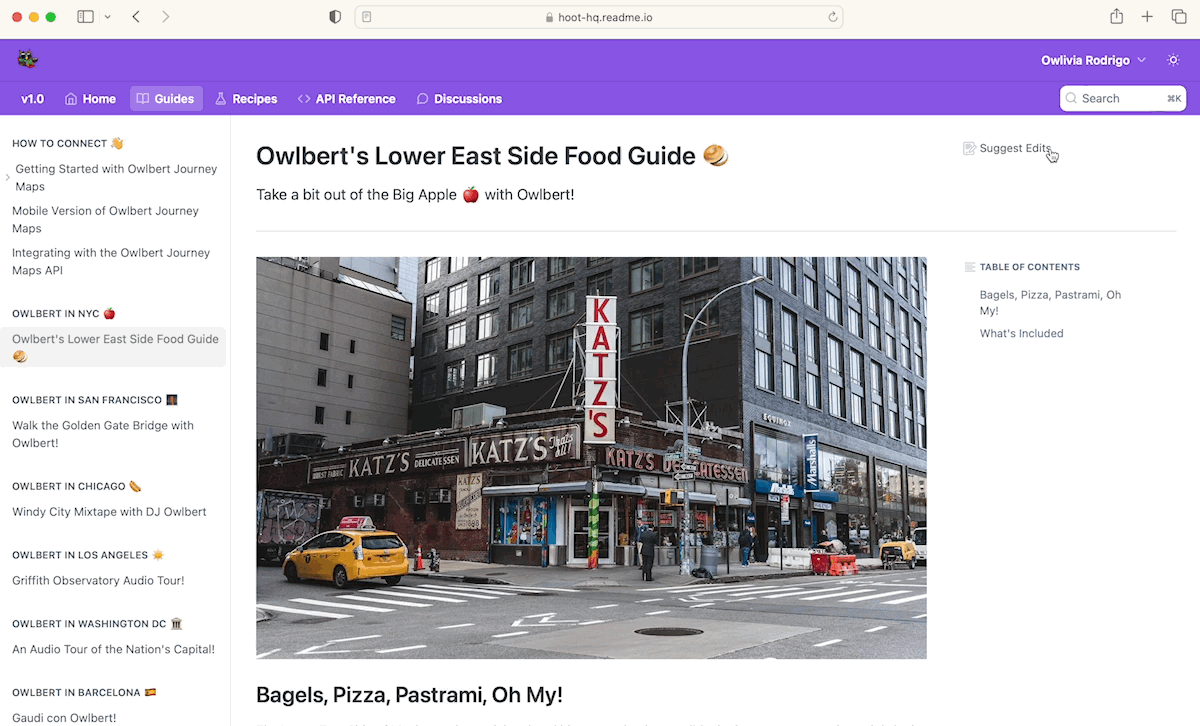Click the Katz's Delicatessen photo
The height and width of the screenshot is (726, 1200).
(591, 458)
